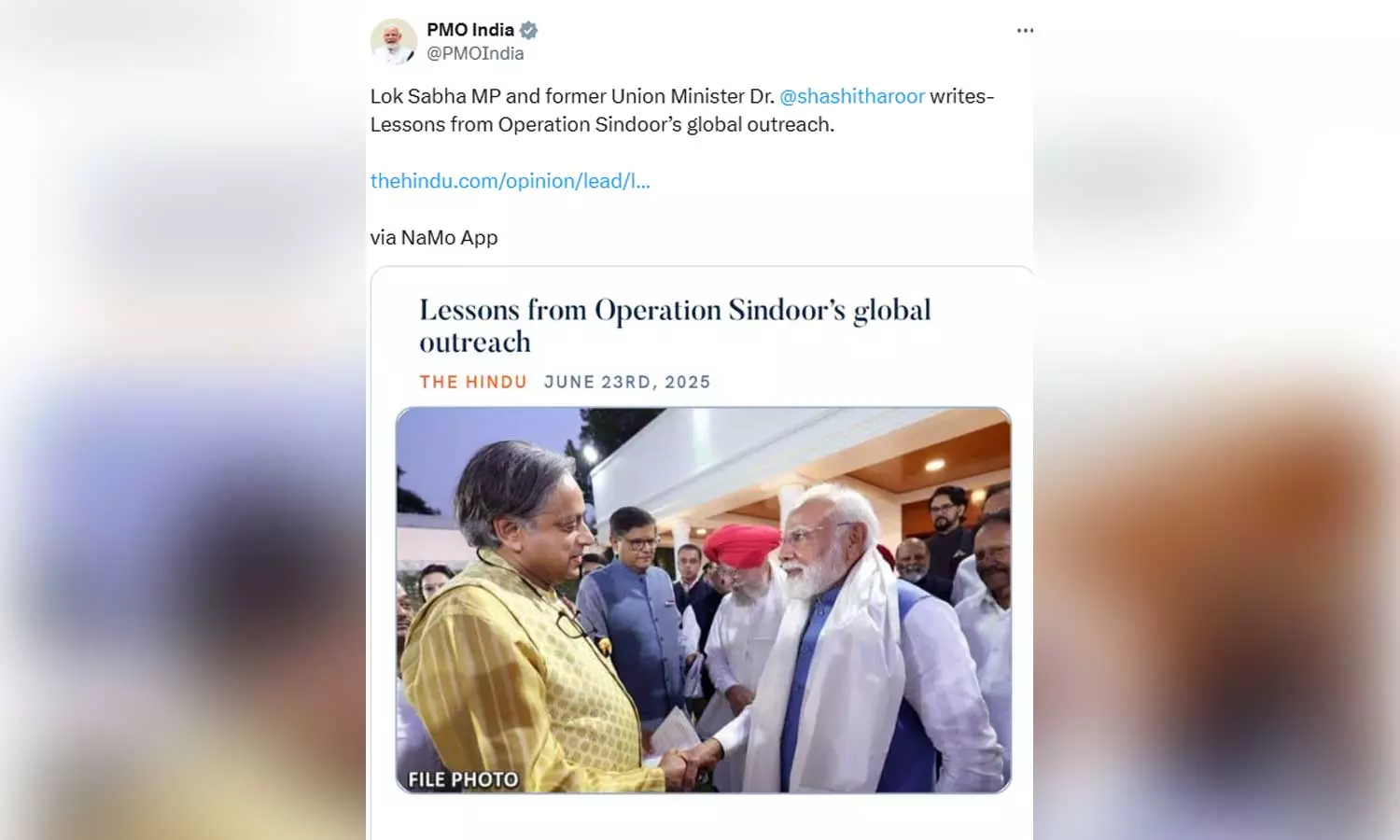Click the blue verified badge
The height and width of the screenshot is (840, 1400).
528,30
